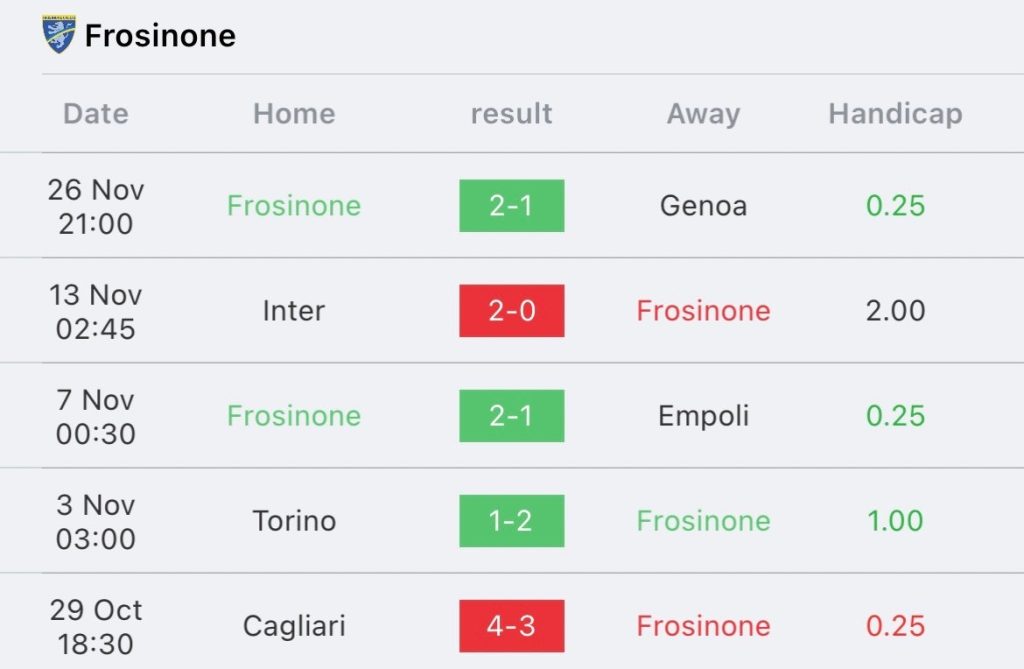Select the Inter home team

294,311
